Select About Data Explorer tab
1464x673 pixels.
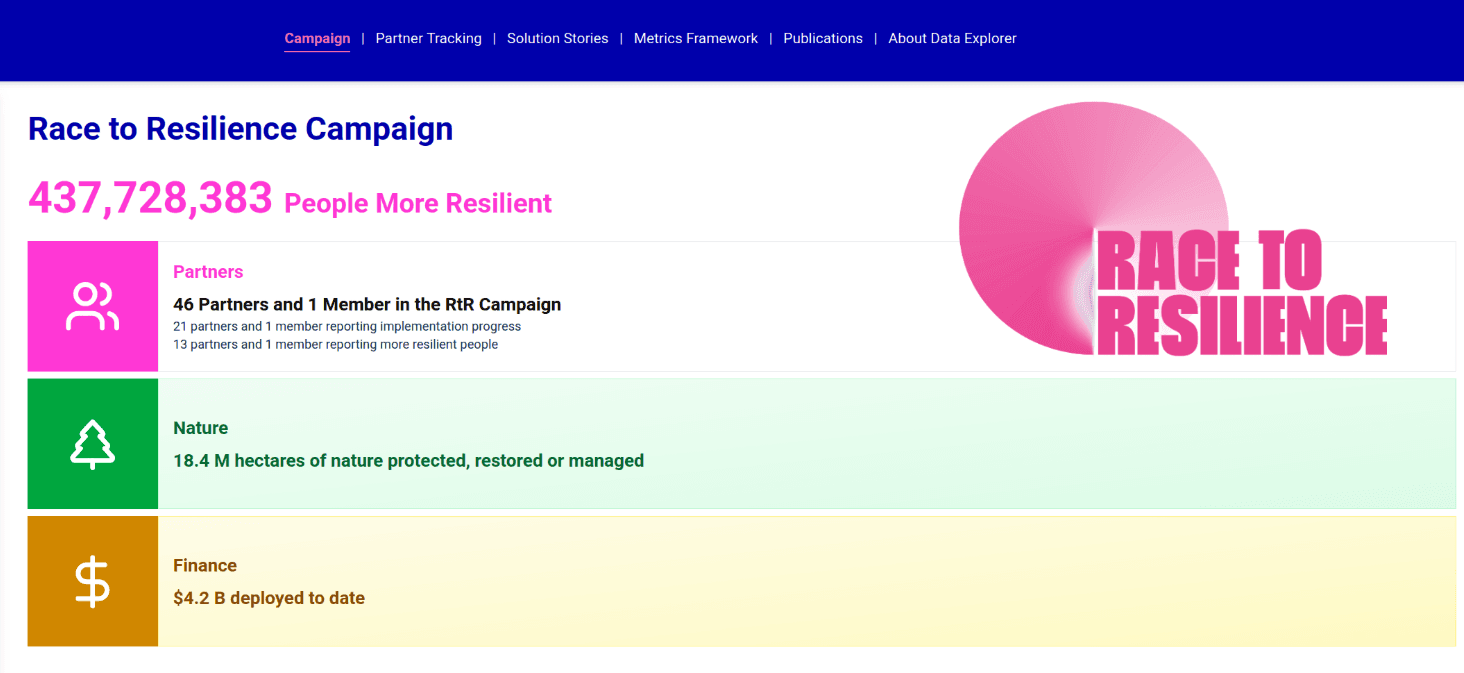coord(952,39)
